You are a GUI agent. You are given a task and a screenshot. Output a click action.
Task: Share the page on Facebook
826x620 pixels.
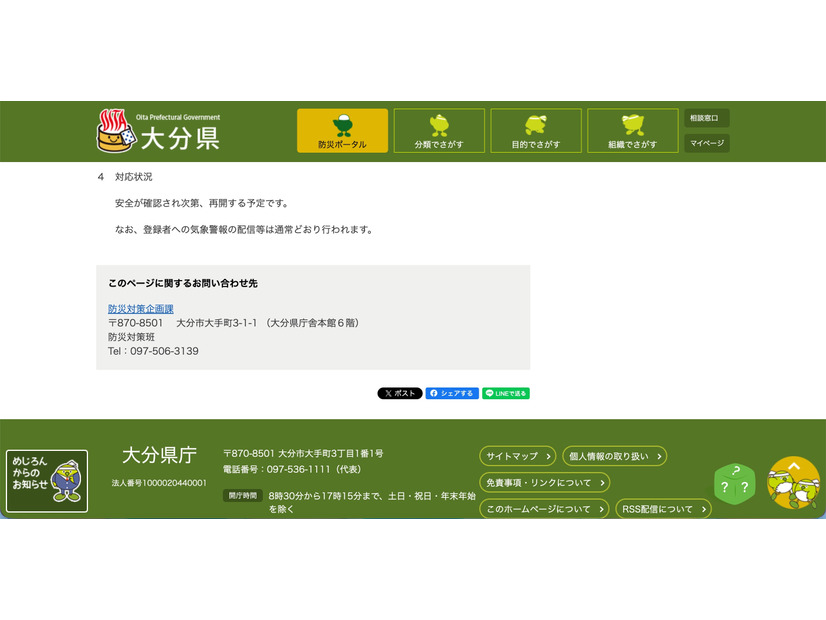click(452, 393)
